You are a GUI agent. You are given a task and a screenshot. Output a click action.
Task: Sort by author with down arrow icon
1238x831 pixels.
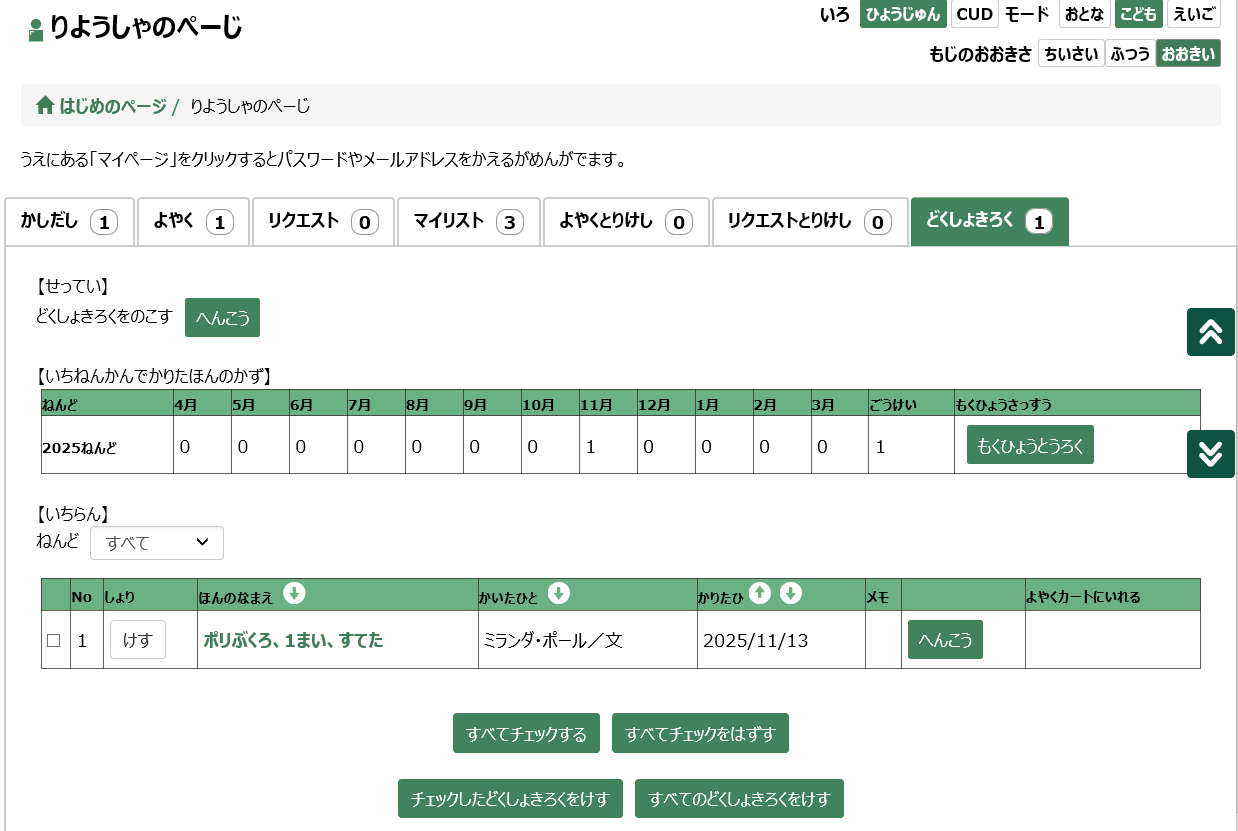tap(559, 594)
